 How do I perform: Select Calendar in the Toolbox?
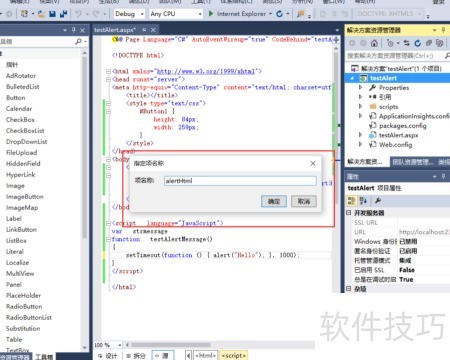[x=19, y=109]
